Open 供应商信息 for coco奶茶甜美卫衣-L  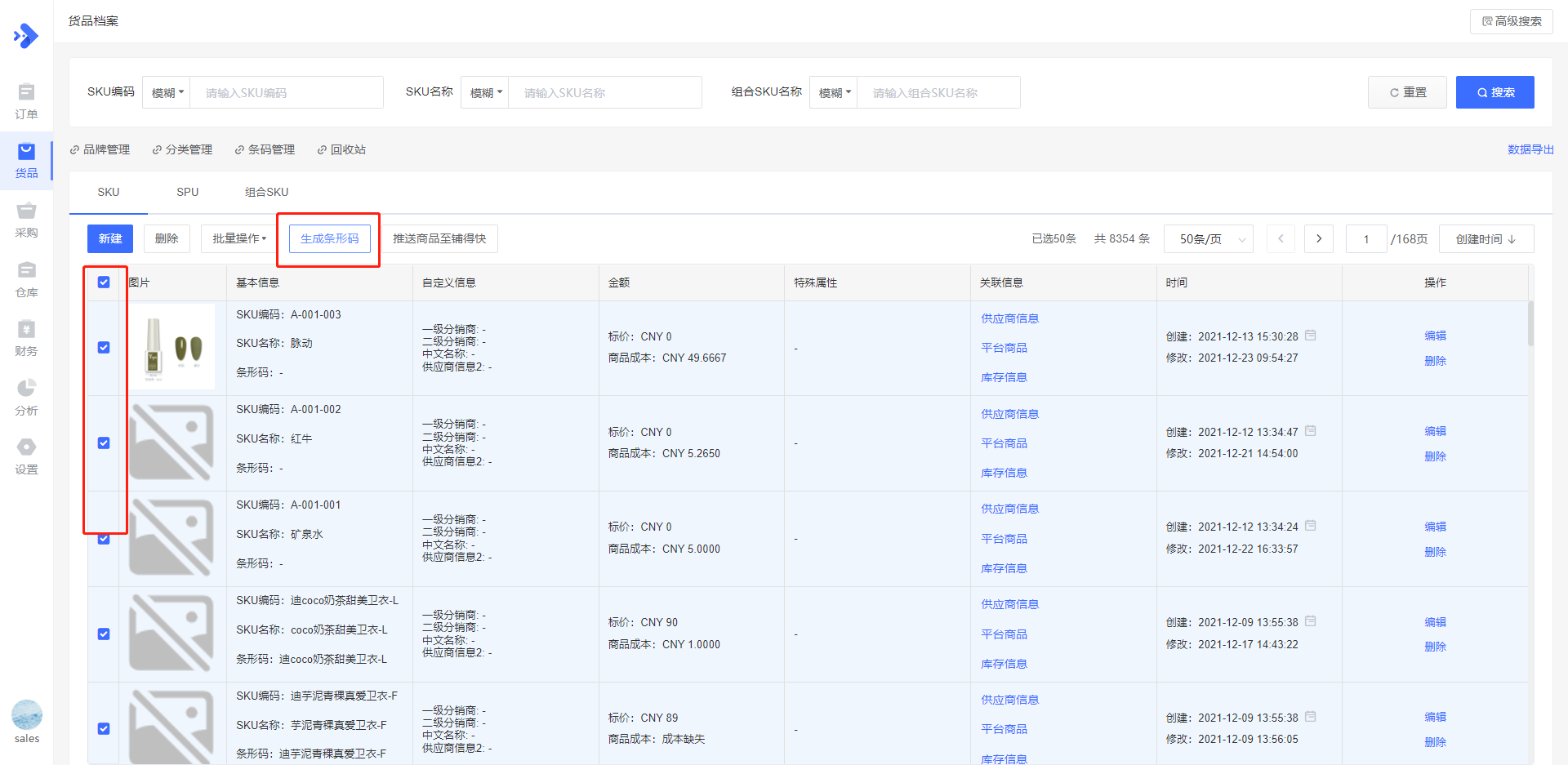point(1009,604)
